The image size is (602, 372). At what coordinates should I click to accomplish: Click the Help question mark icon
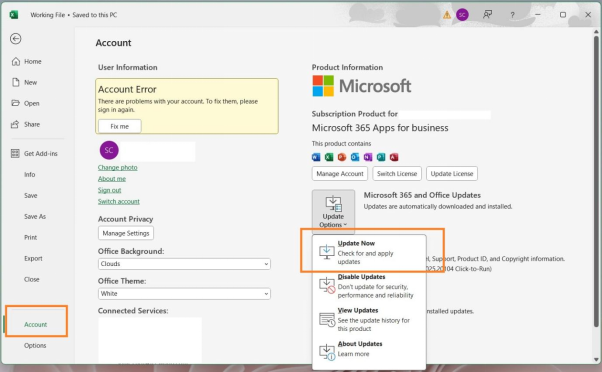point(512,15)
